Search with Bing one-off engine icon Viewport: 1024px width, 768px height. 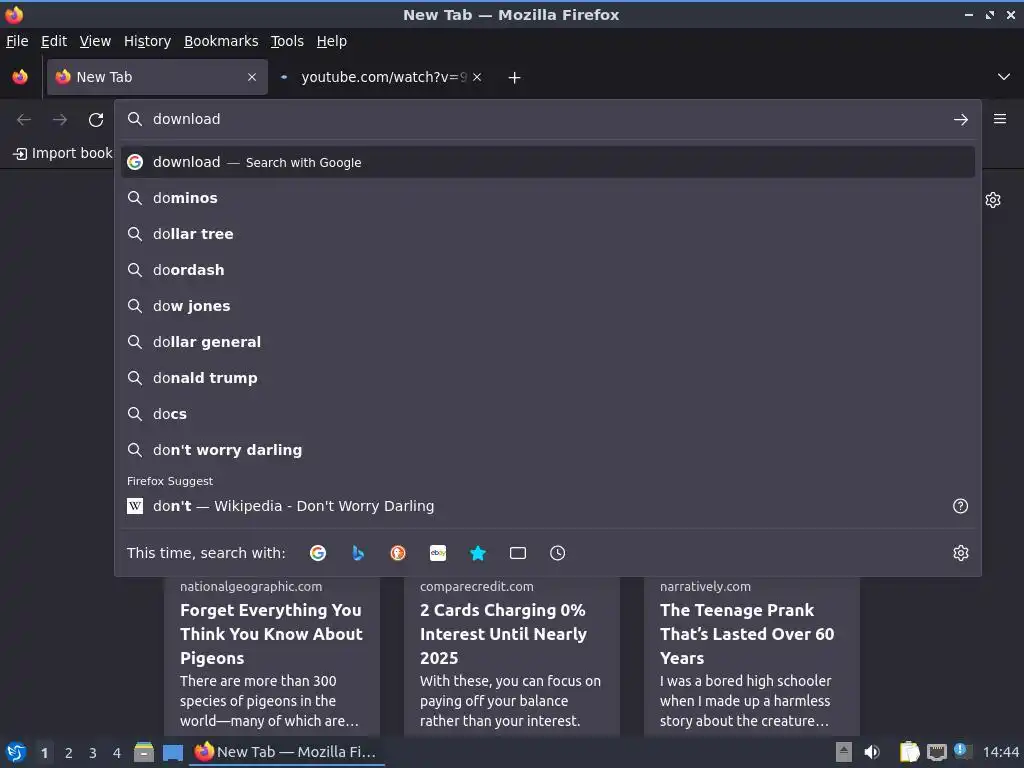point(358,553)
